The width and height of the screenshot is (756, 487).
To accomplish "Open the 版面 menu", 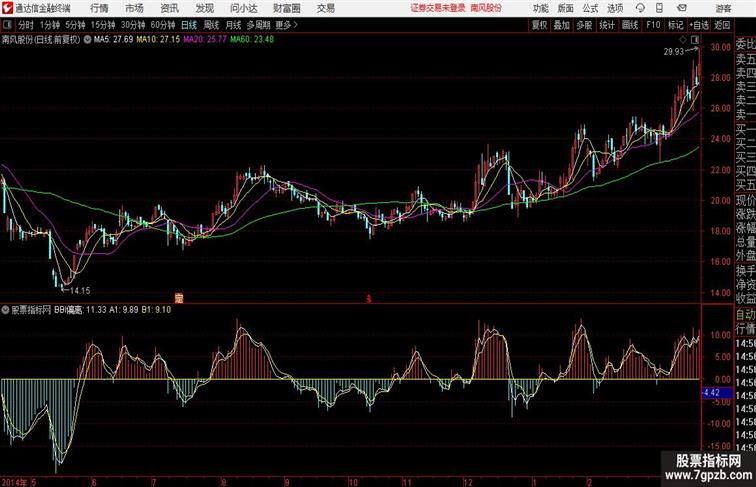I will 566,8.
